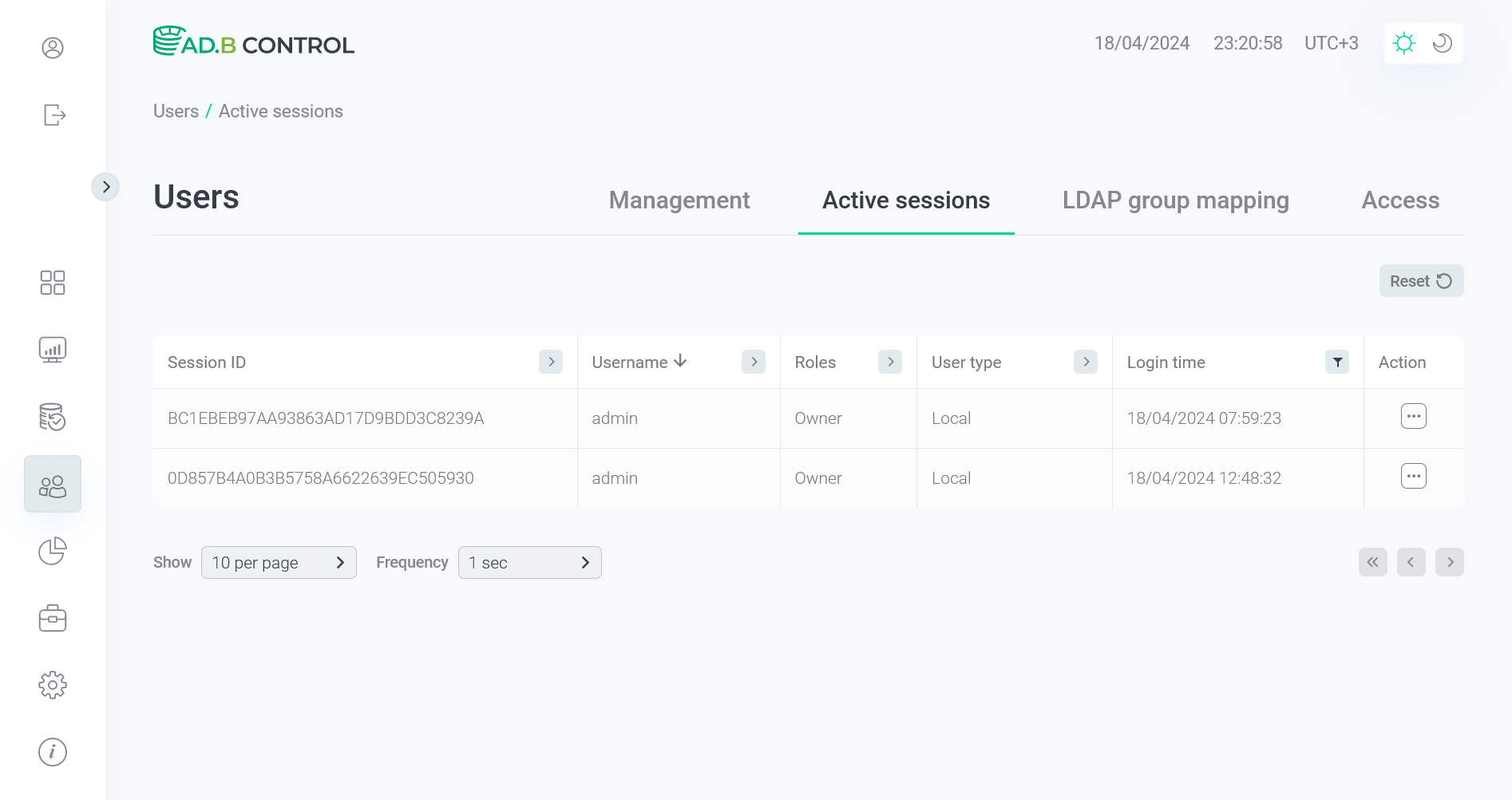
Task: Open the dashboard grid icon
Action: tap(52, 283)
